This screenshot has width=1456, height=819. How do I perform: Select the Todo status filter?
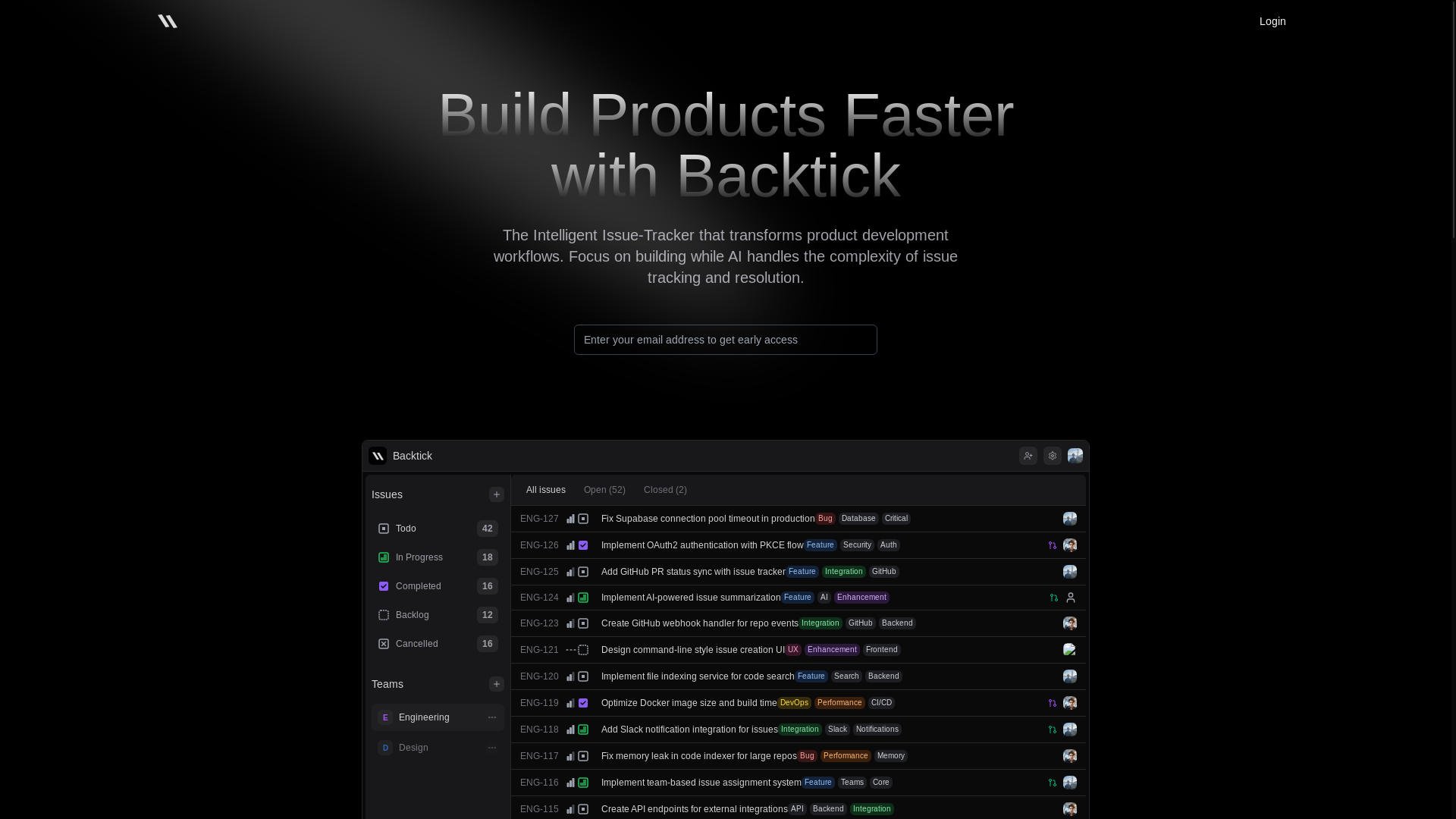tap(438, 529)
